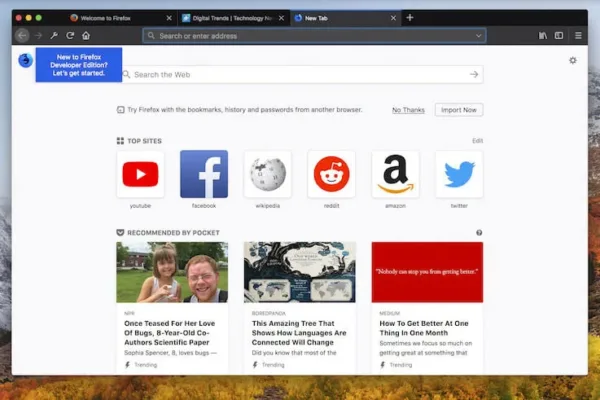600x400 pixels.
Task: Read This Amazing Tree article headline
Action: (299, 333)
